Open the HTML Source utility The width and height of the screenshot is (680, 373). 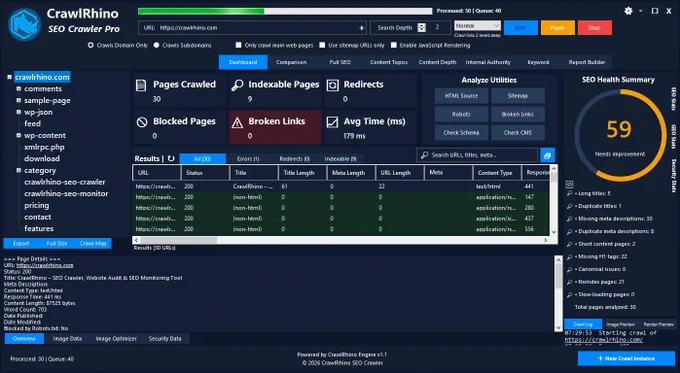point(461,96)
